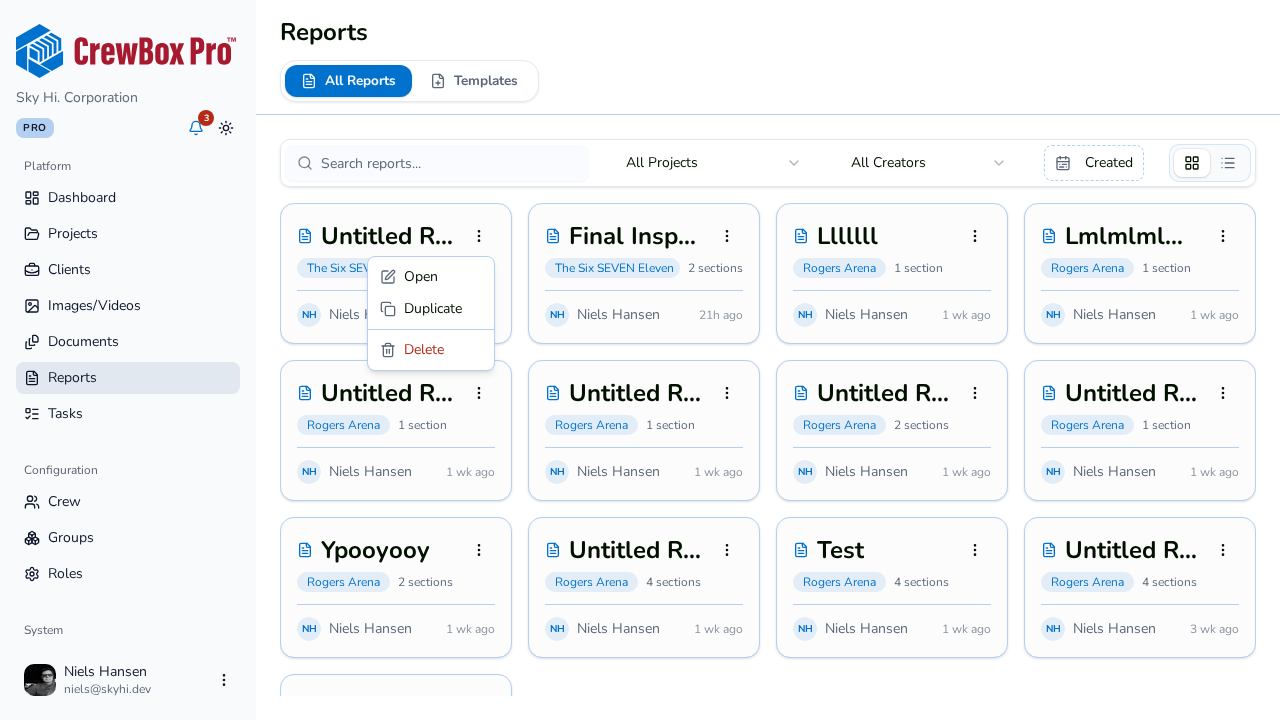
Task: Select Duplicate from the context menu
Action: [431, 309]
